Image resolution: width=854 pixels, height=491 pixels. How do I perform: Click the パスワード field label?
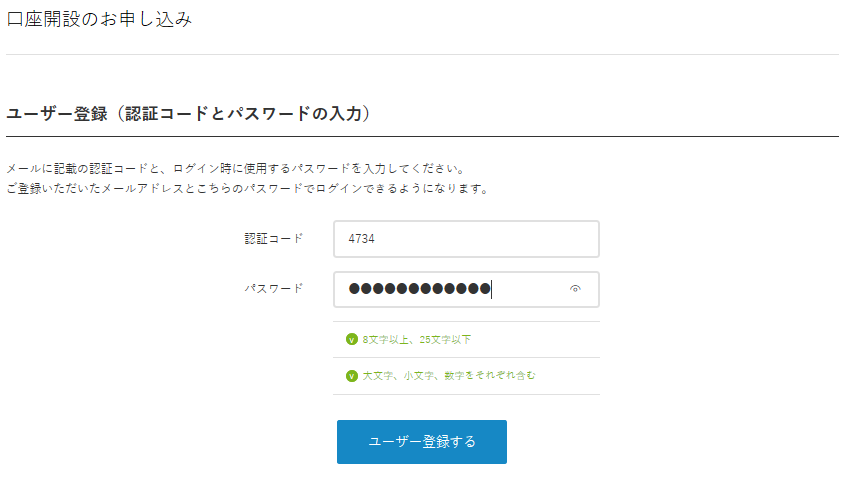pyautogui.click(x=273, y=289)
